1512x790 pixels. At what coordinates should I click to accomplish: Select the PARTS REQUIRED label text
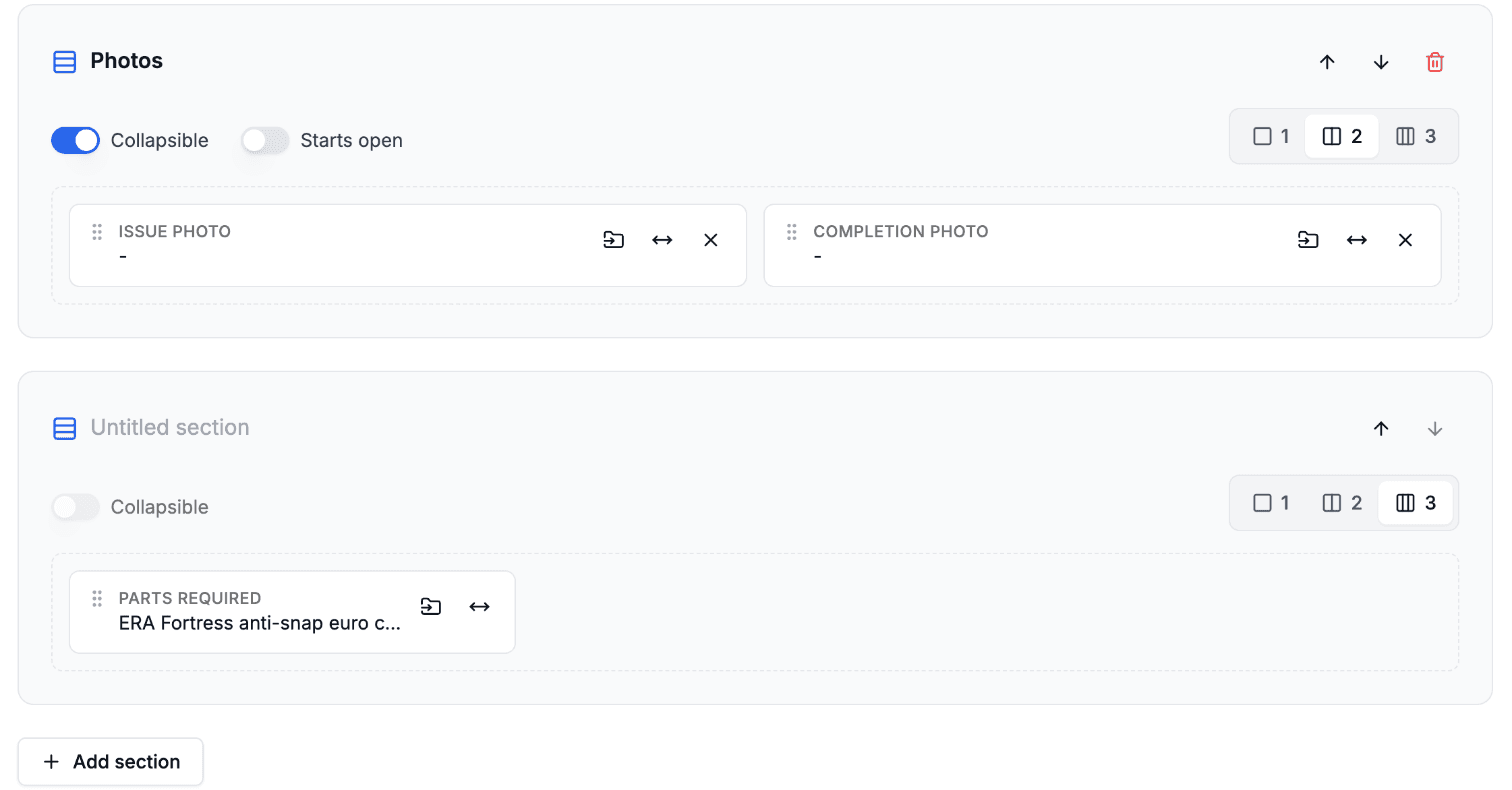pyautogui.click(x=190, y=598)
